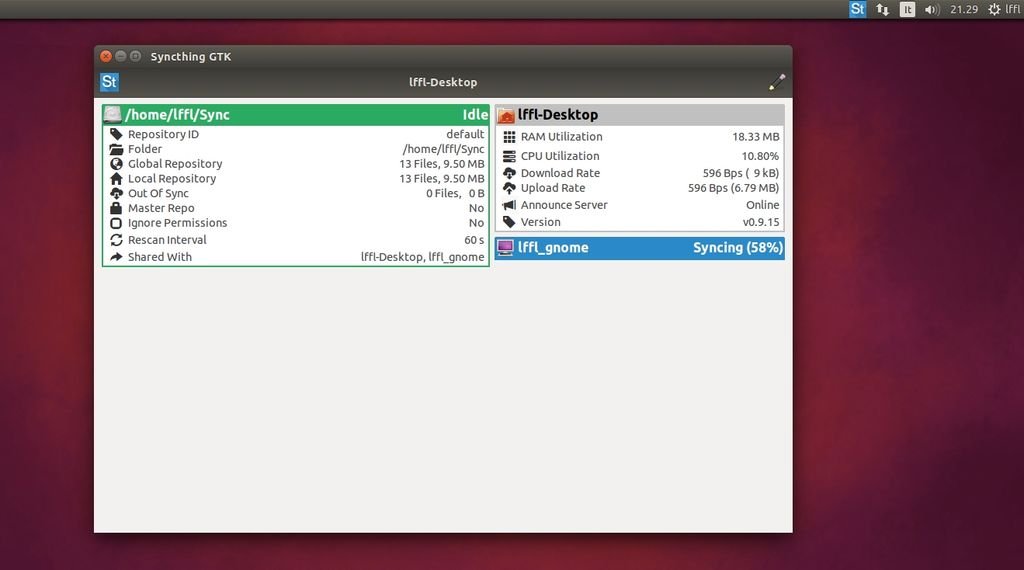The height and width of the screenshot is (570, 1024).
Task: Click the Master Repo lock icon
Action: [116, 208]
